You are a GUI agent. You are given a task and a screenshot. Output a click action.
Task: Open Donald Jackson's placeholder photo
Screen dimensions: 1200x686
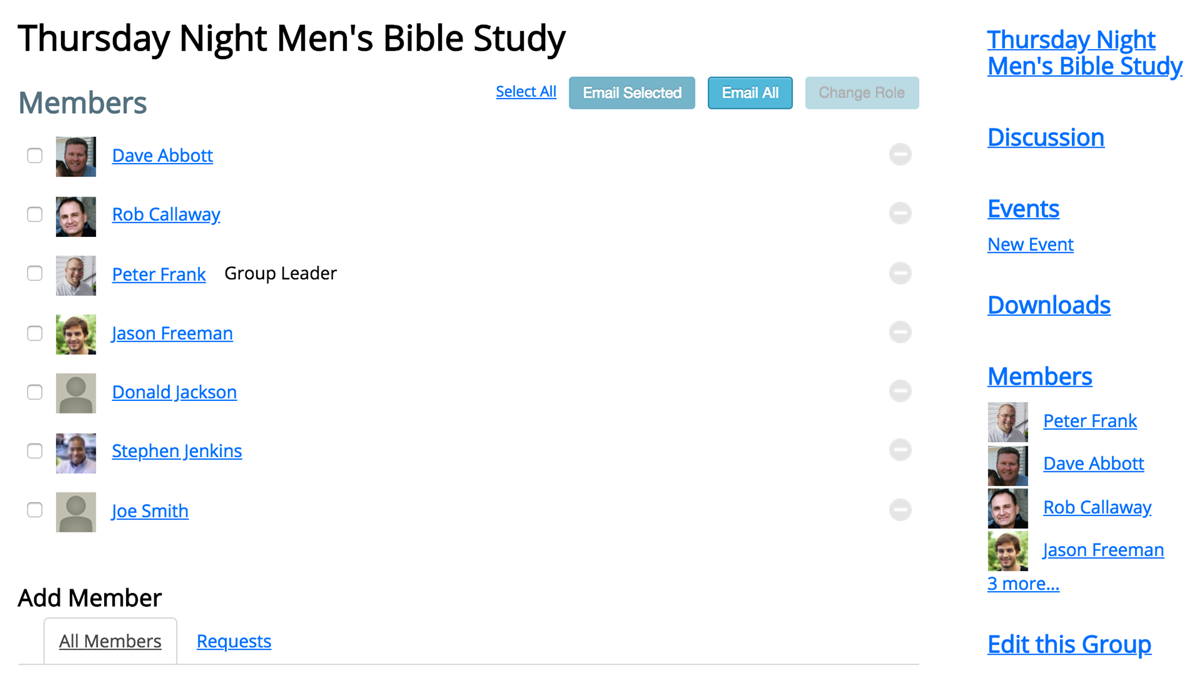coord(76,392)
